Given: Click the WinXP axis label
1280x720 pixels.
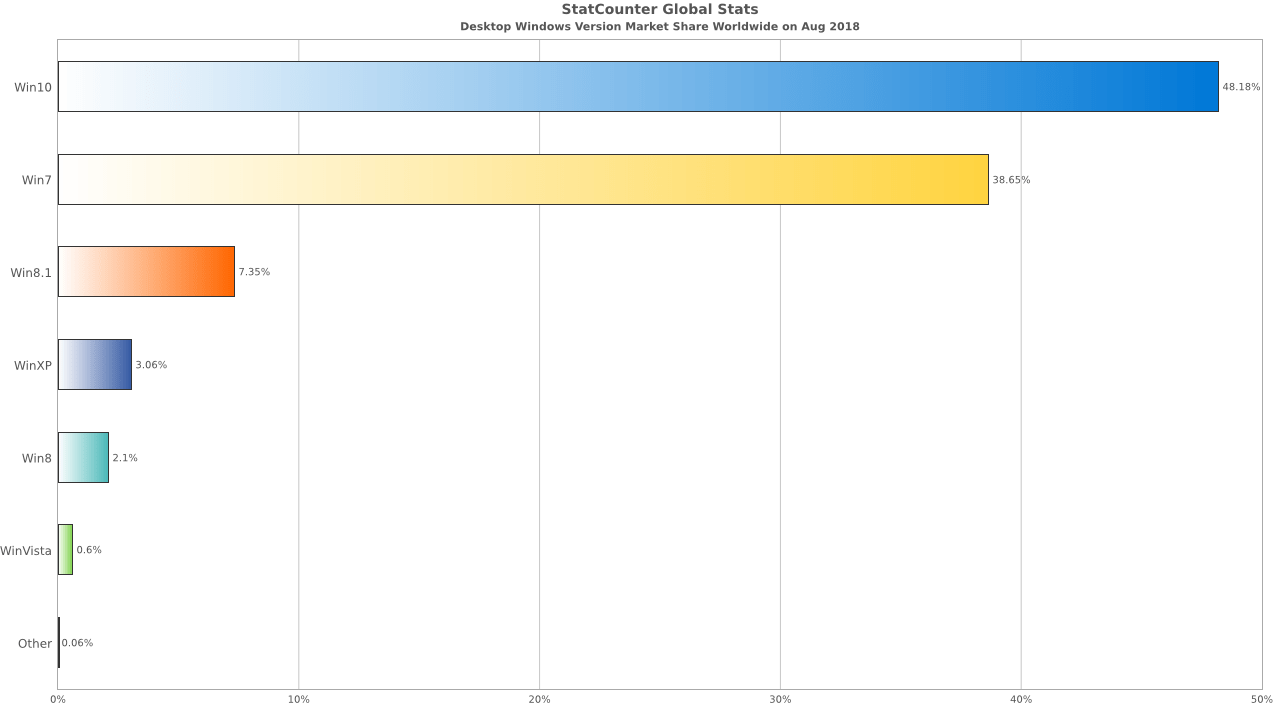Looking at the screenshot, I should coord(33,365).
